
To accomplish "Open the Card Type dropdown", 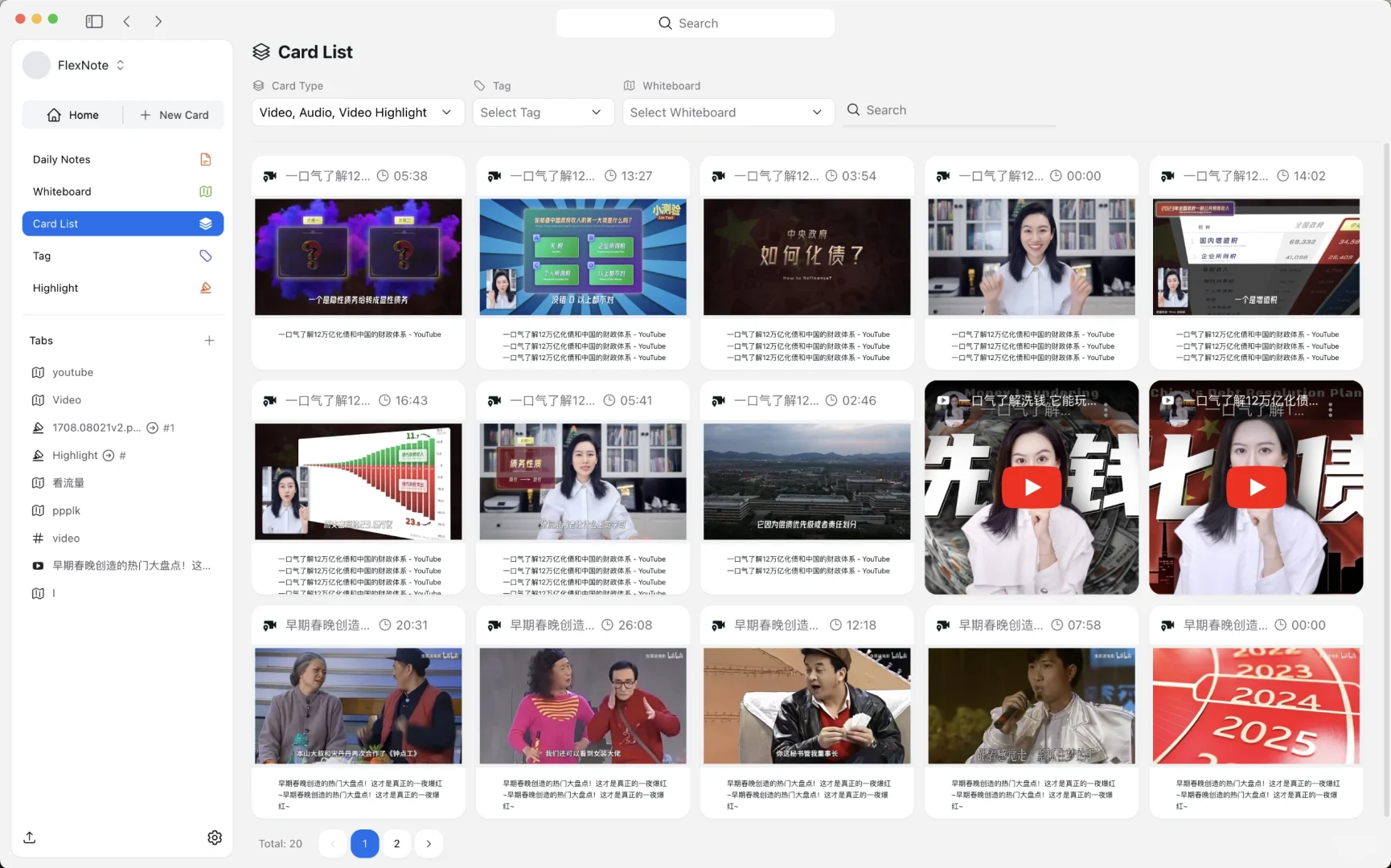I will [358, 113].
